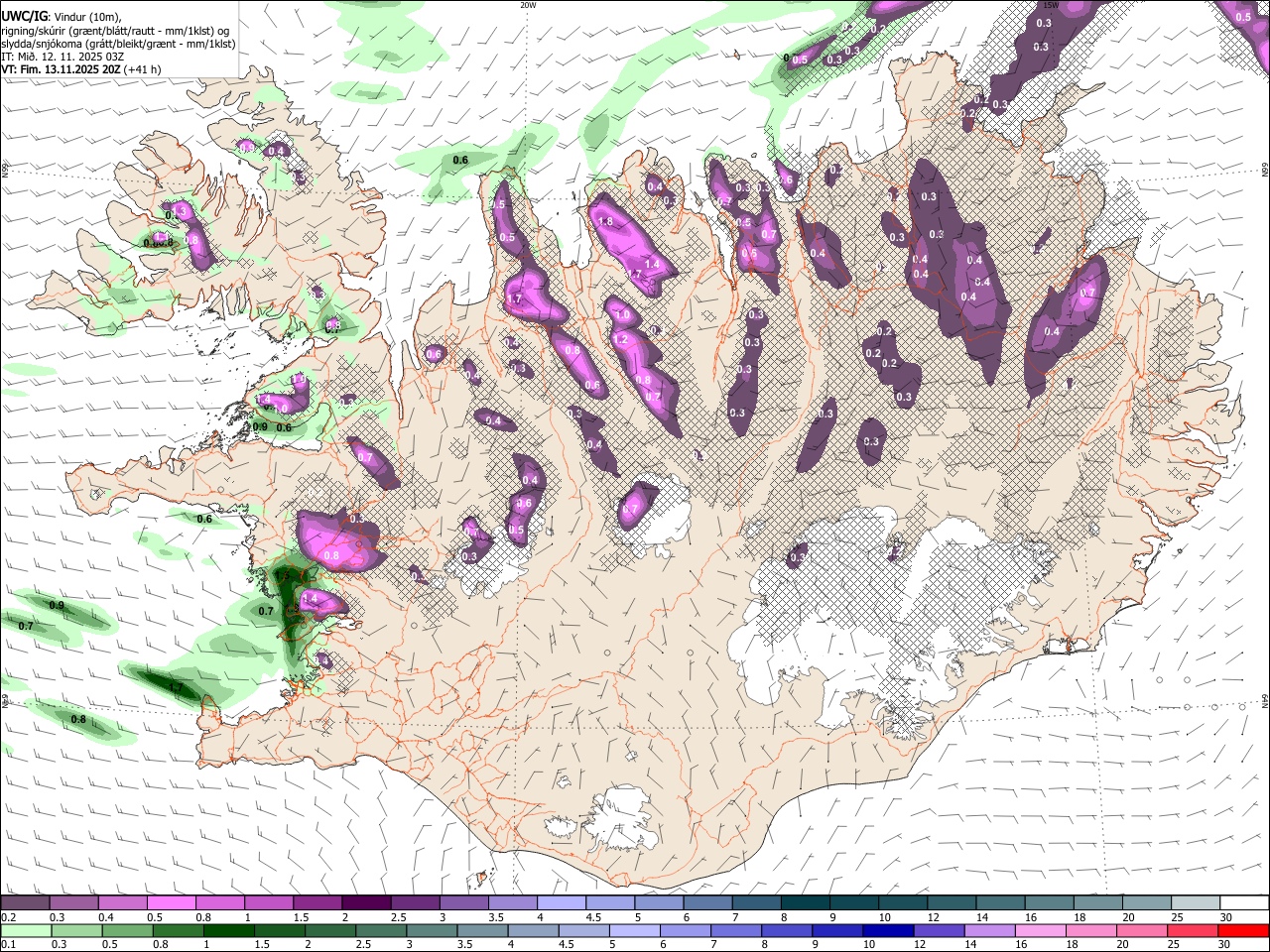
Task: Pick the red 30 swatch in rain legend
Action: pos(1244,931)
